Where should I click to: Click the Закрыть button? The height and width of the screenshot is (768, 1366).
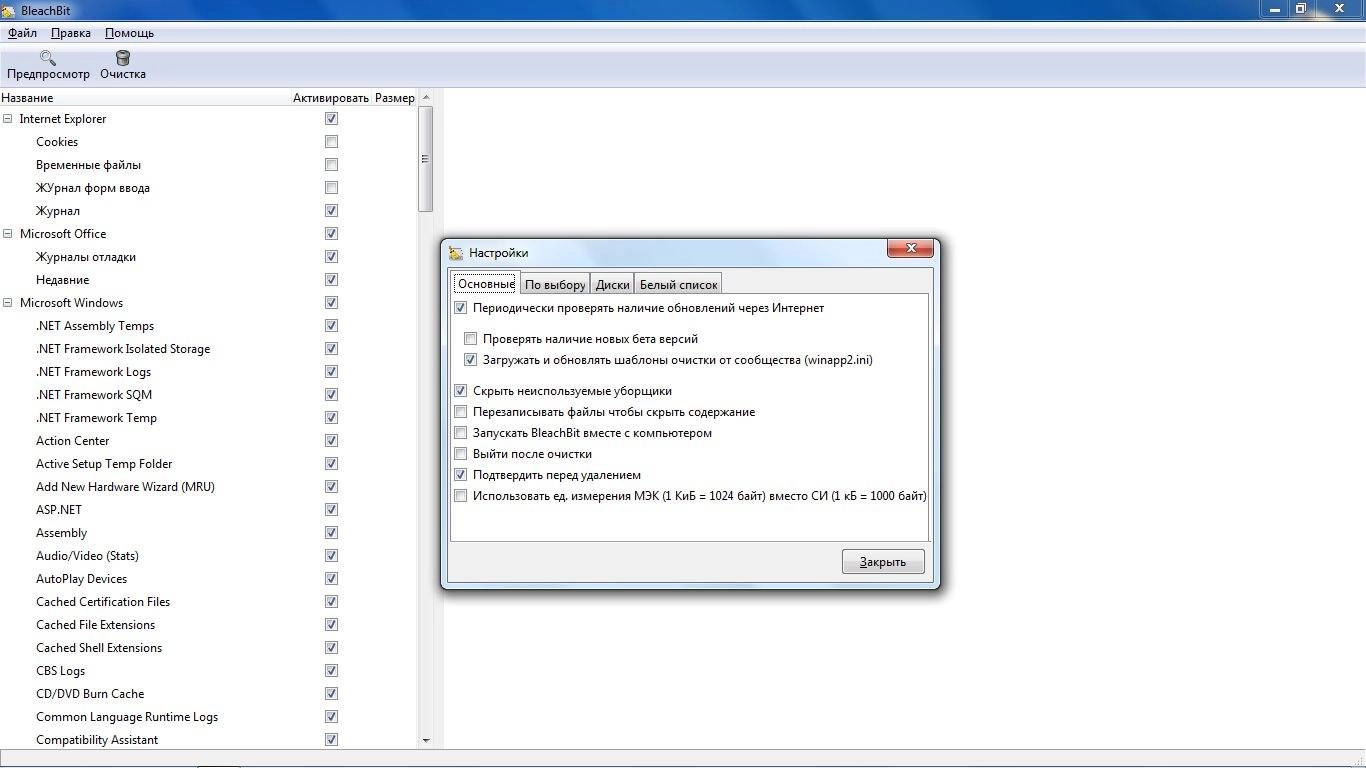click(883, 562)
